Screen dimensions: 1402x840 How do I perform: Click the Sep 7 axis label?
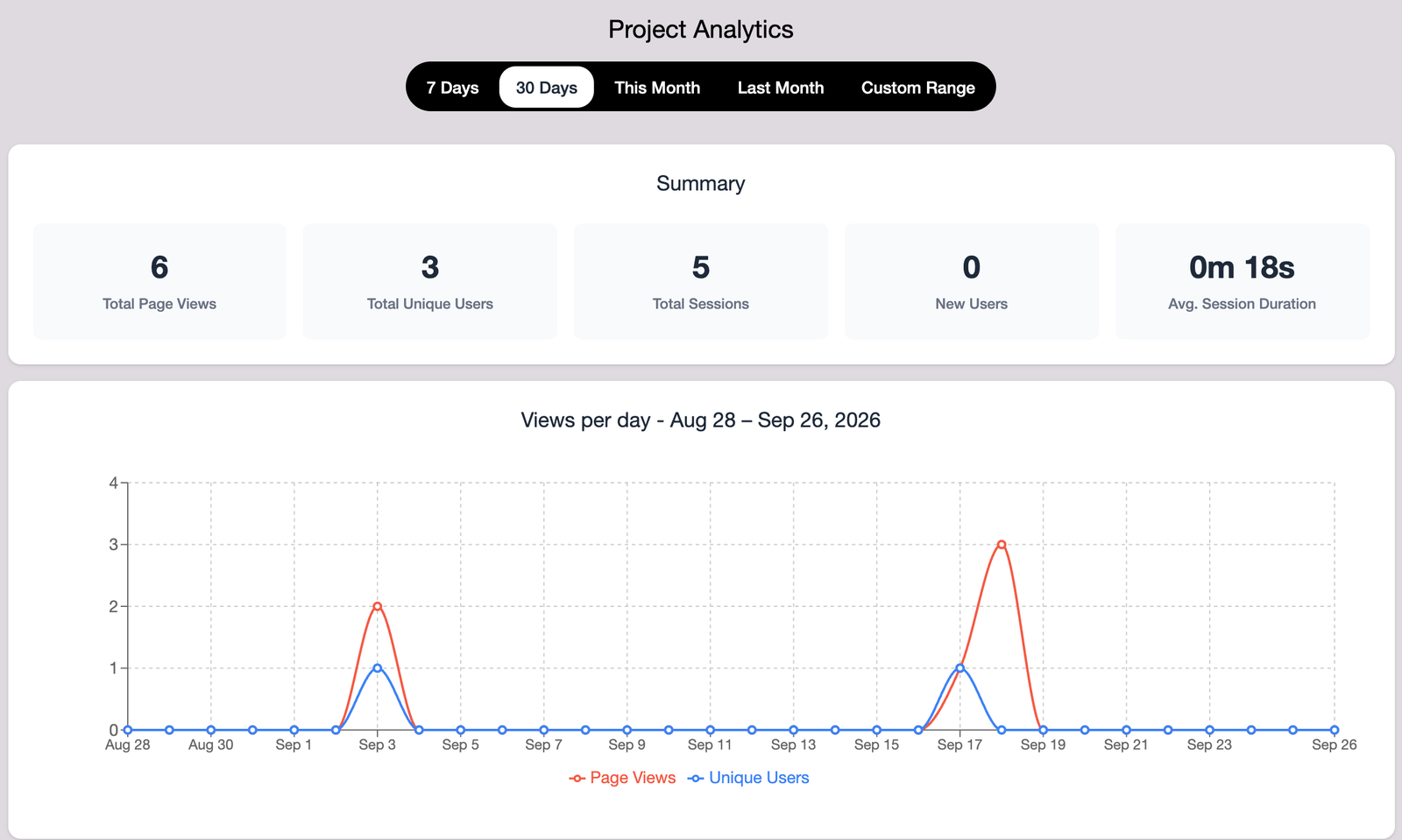point(543,745)
